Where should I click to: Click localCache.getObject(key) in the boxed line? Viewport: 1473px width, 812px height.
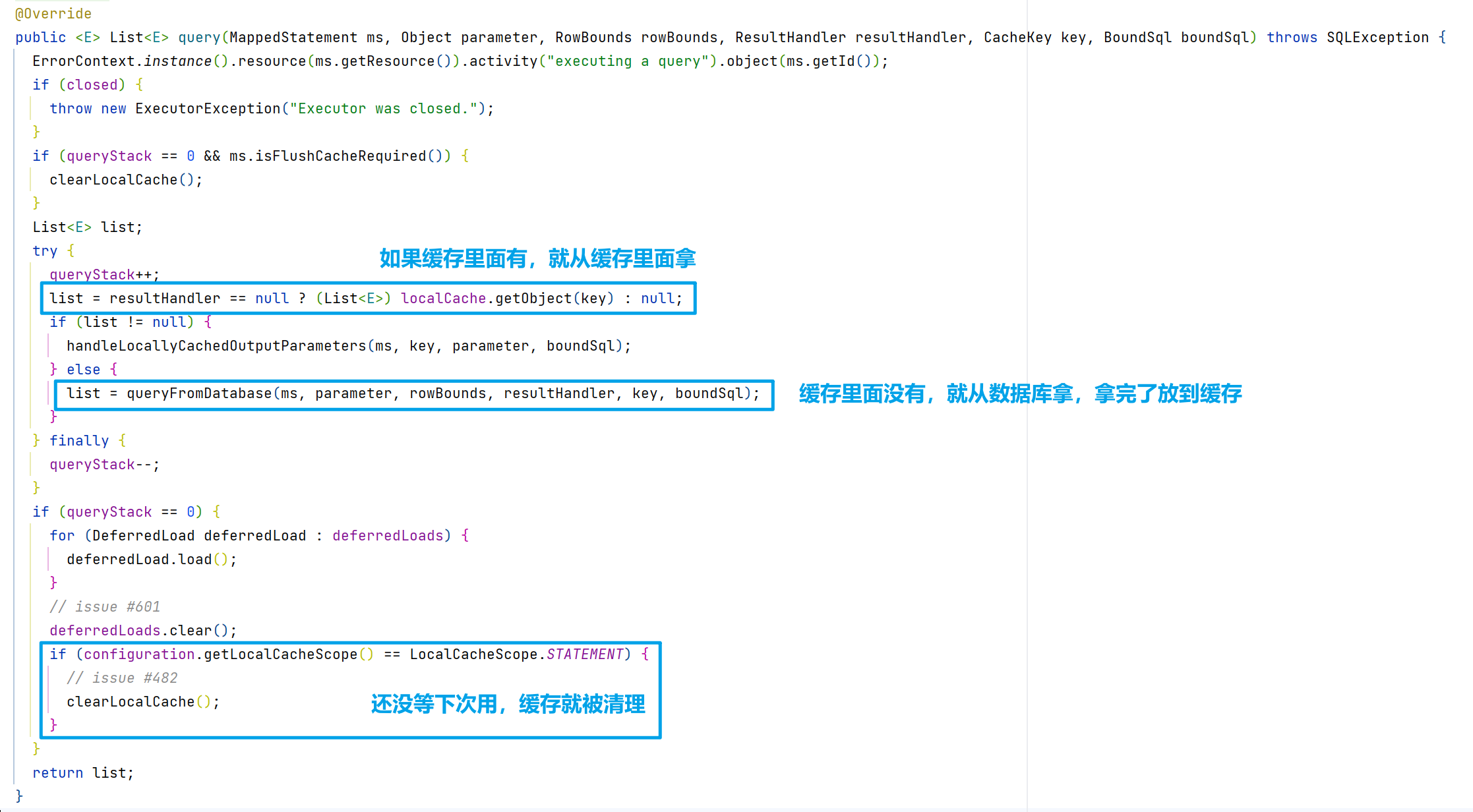click(507, 299)
